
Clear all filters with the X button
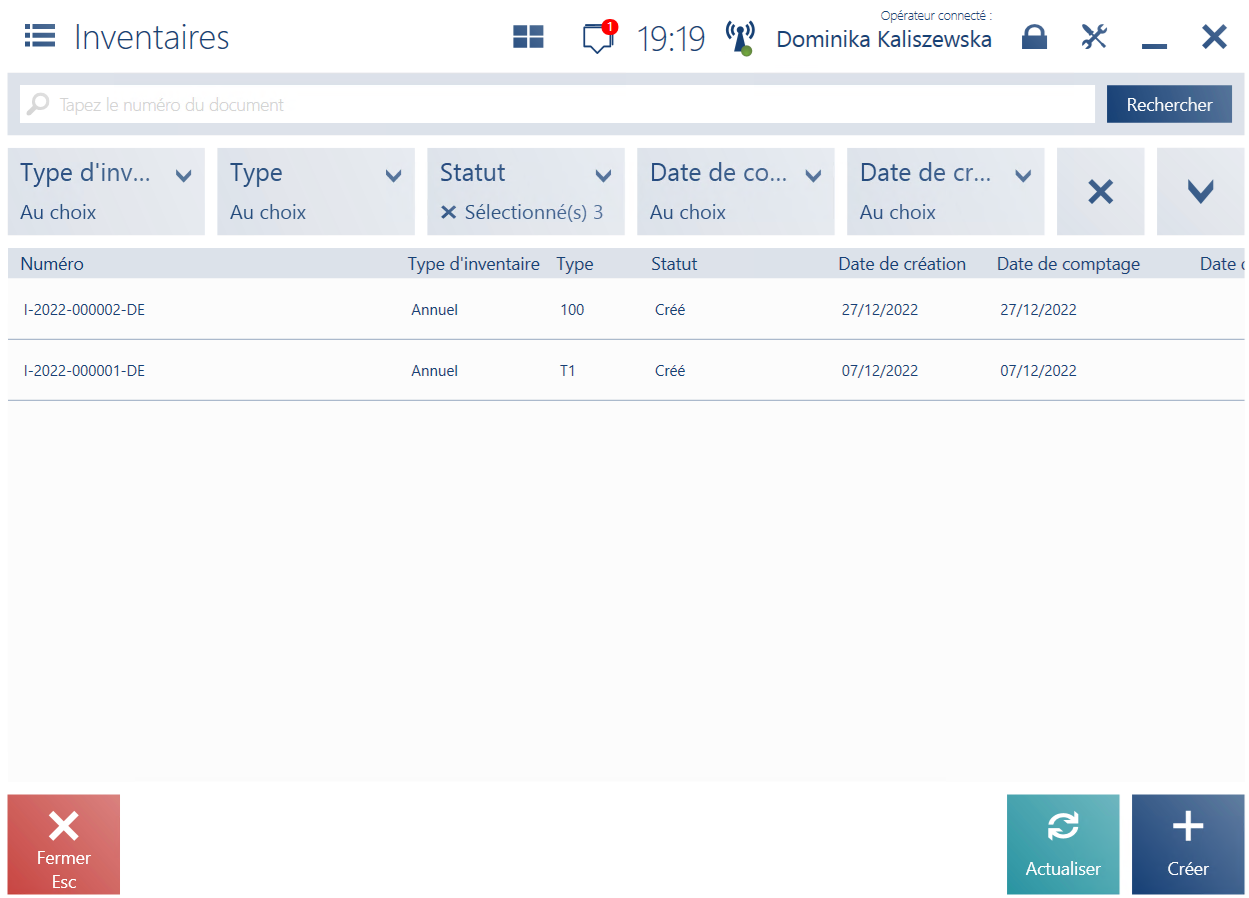tap(1100, 192)
